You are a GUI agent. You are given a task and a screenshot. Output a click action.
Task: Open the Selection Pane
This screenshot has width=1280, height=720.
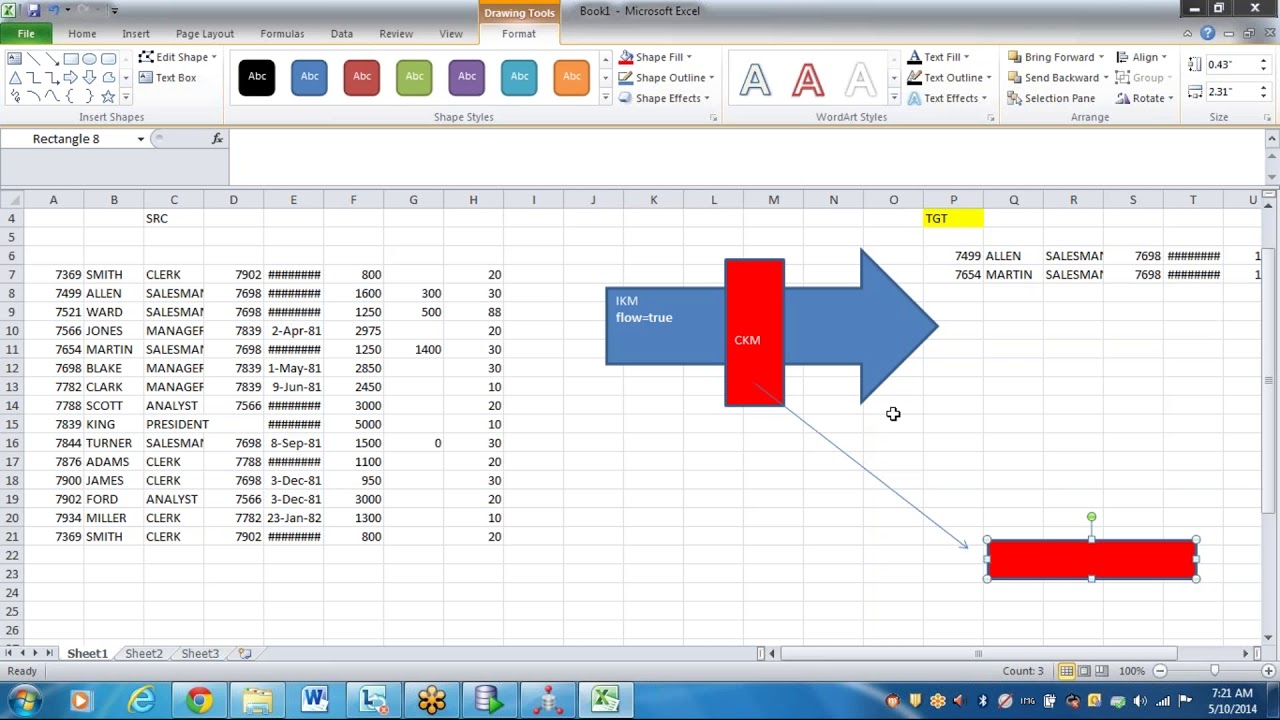tap(1051, 98)
